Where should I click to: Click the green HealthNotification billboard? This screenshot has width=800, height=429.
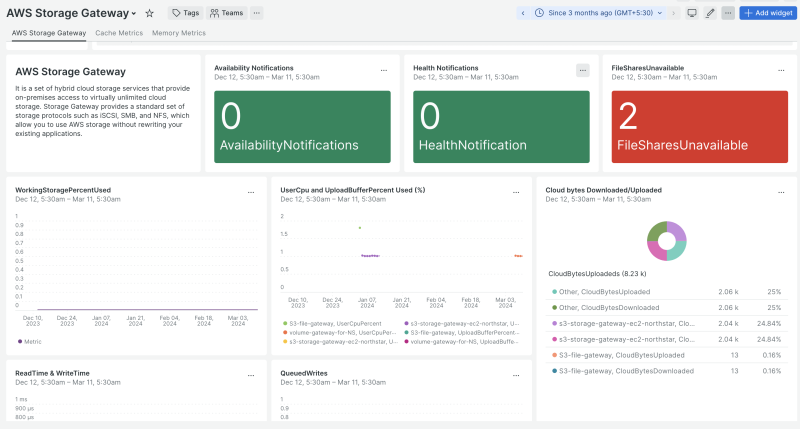click(501, 127)
